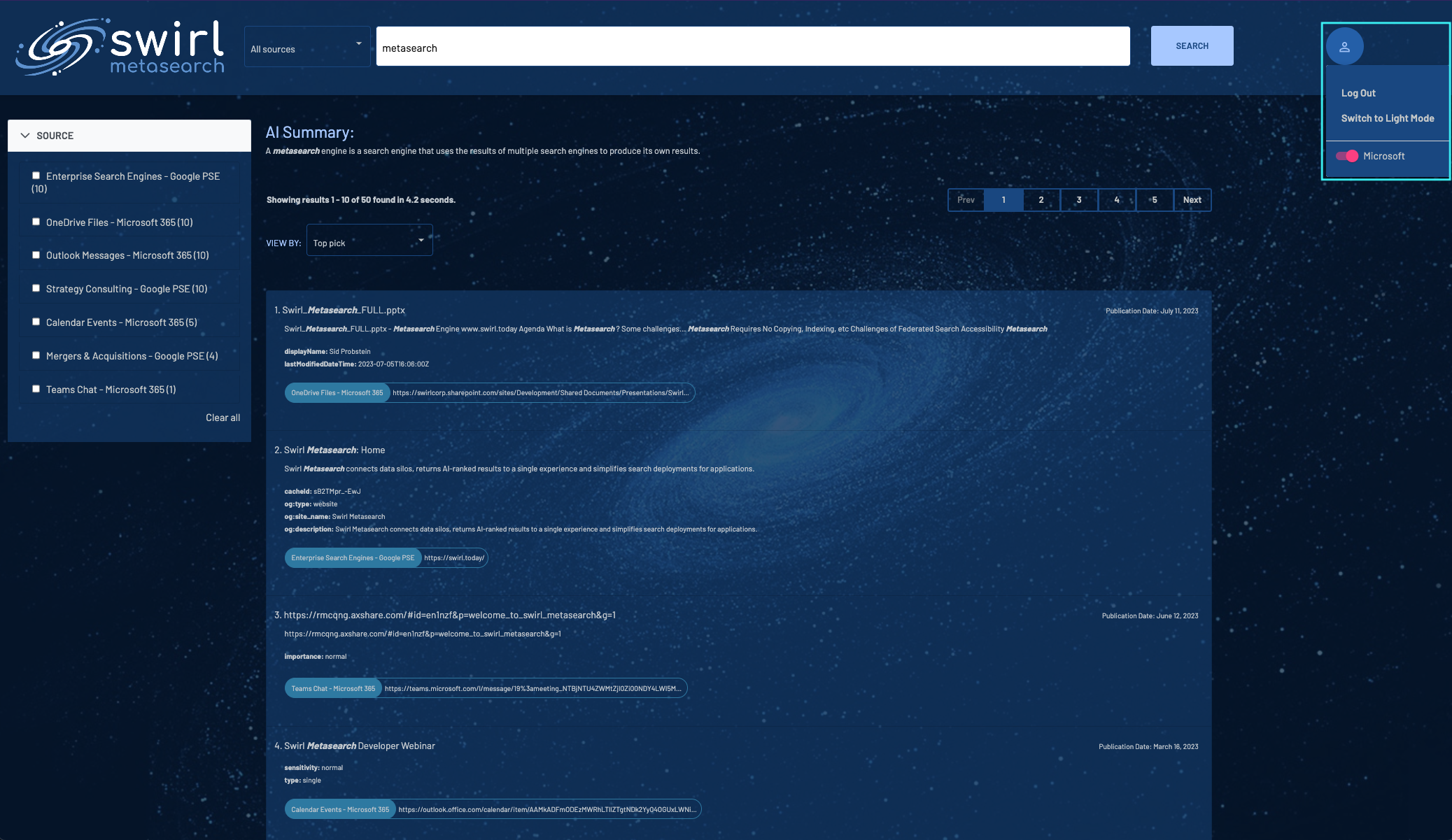The width and height of the screenshot is (1452, 840).
Task: Click the user profile icon top right
Action: point(1345,46)
